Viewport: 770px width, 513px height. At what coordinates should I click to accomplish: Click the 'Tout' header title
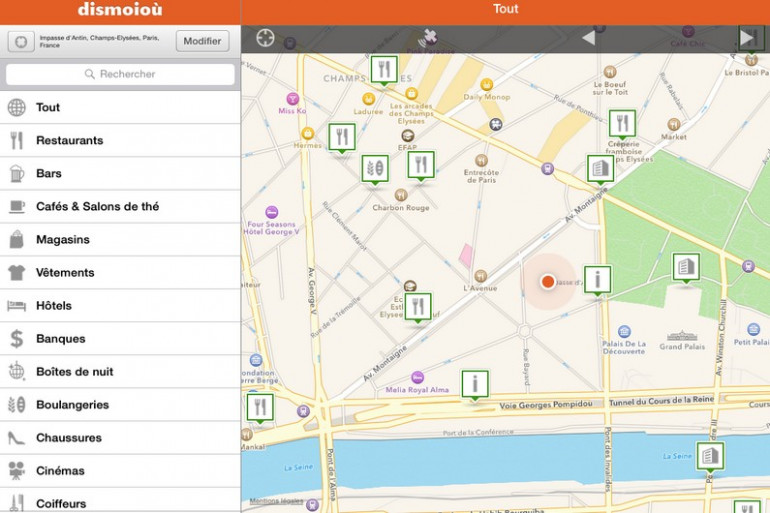point(505,9)
